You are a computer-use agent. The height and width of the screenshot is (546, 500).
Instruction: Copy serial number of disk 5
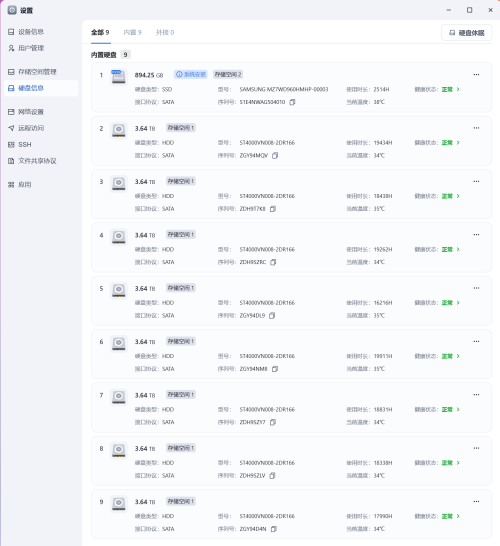pos(272,315)
